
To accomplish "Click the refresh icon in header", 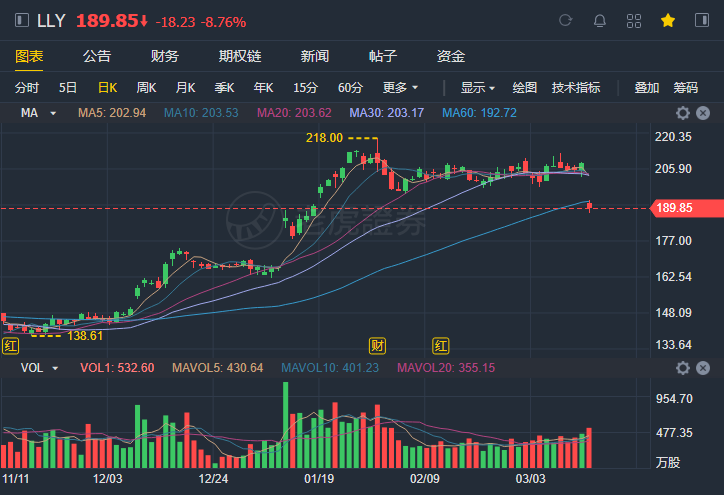I will [x=566, y=20].
